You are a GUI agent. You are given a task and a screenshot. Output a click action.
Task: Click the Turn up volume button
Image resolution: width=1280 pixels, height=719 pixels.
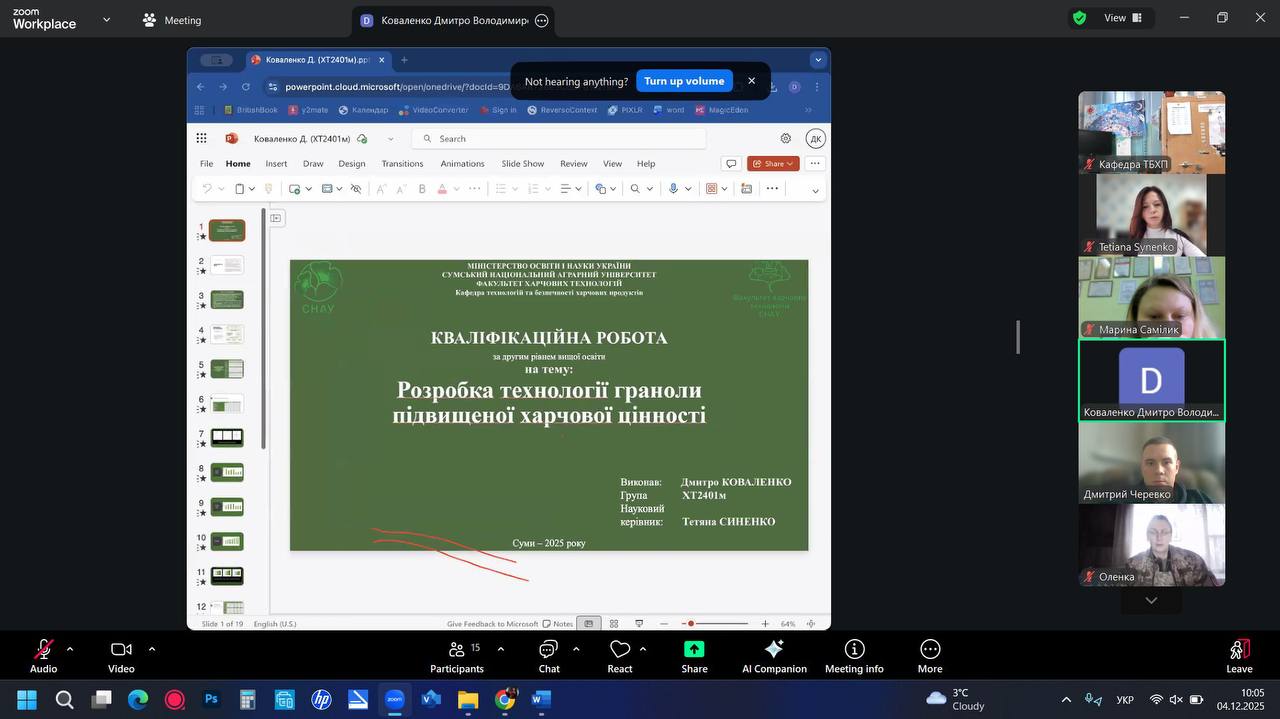click(684, 81)
